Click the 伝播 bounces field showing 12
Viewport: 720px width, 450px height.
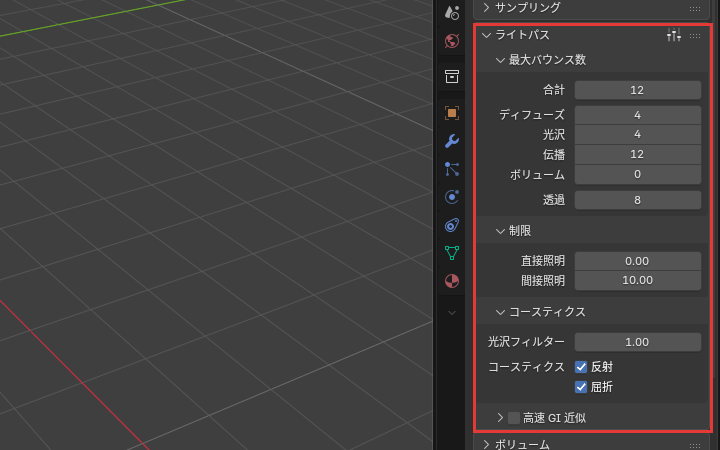tap(638, 154)
